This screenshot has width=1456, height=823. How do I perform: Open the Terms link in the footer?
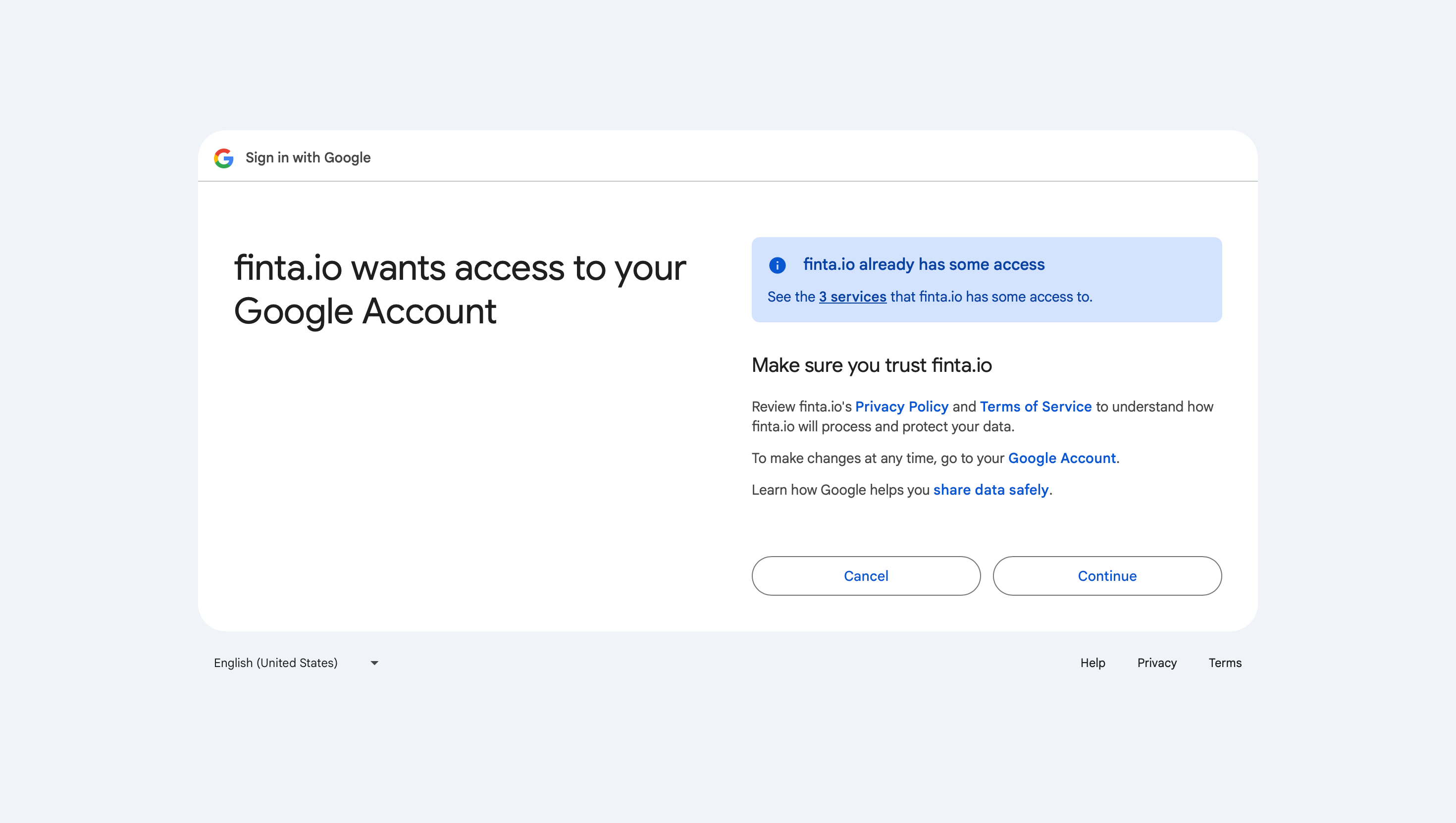pos(1225,663)
